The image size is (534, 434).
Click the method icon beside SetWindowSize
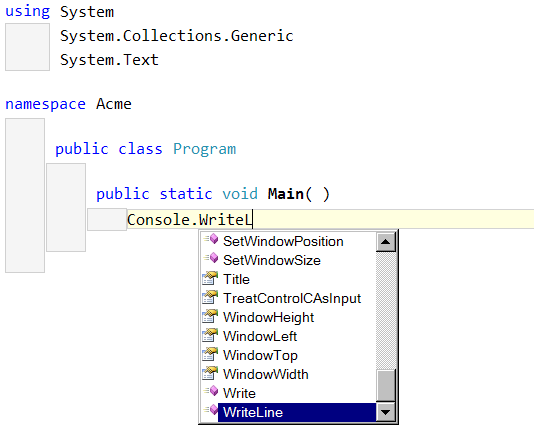pos(211,258)
